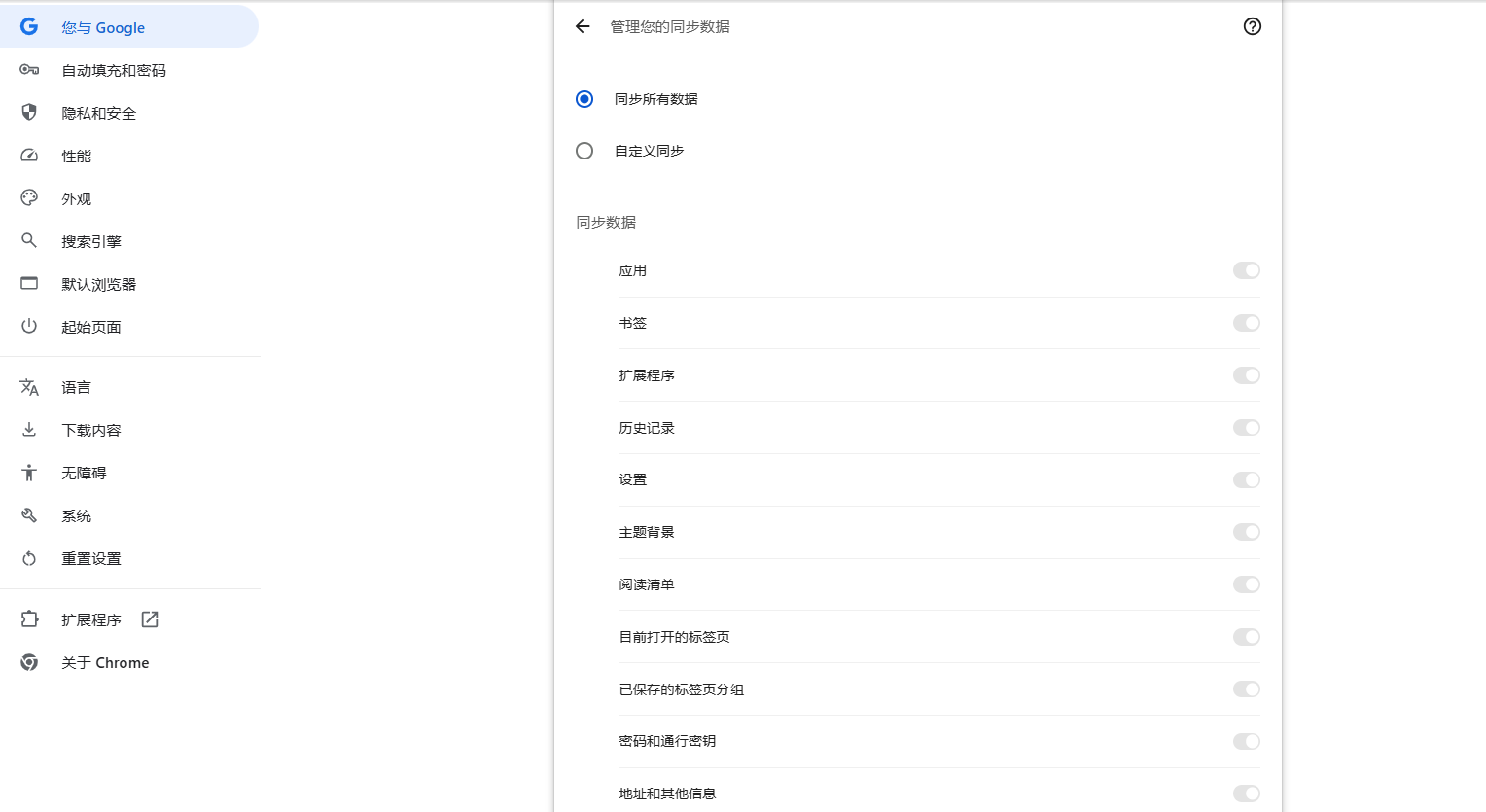Click the Google G icon in sidebar
The width and height of the screenshot is (1486, 812).
[29, 27]
